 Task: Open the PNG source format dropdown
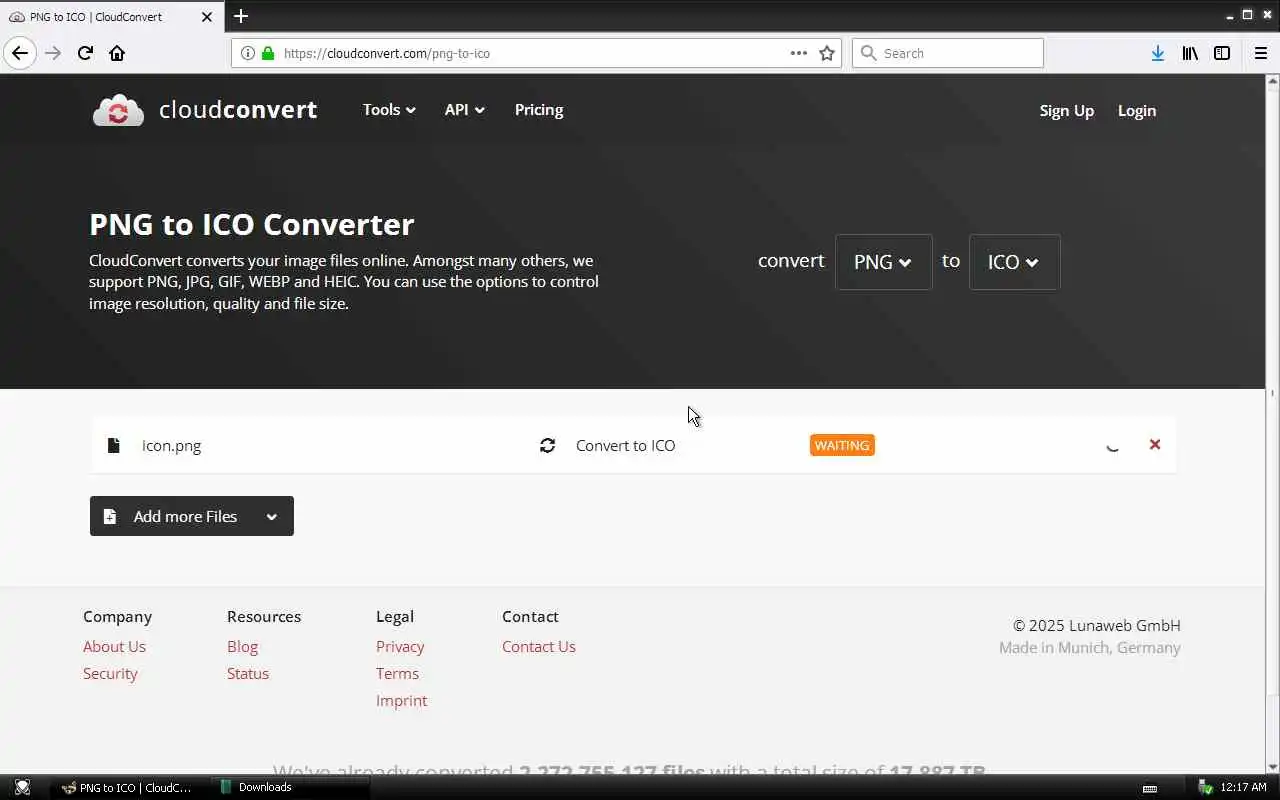tap(883, 262)
